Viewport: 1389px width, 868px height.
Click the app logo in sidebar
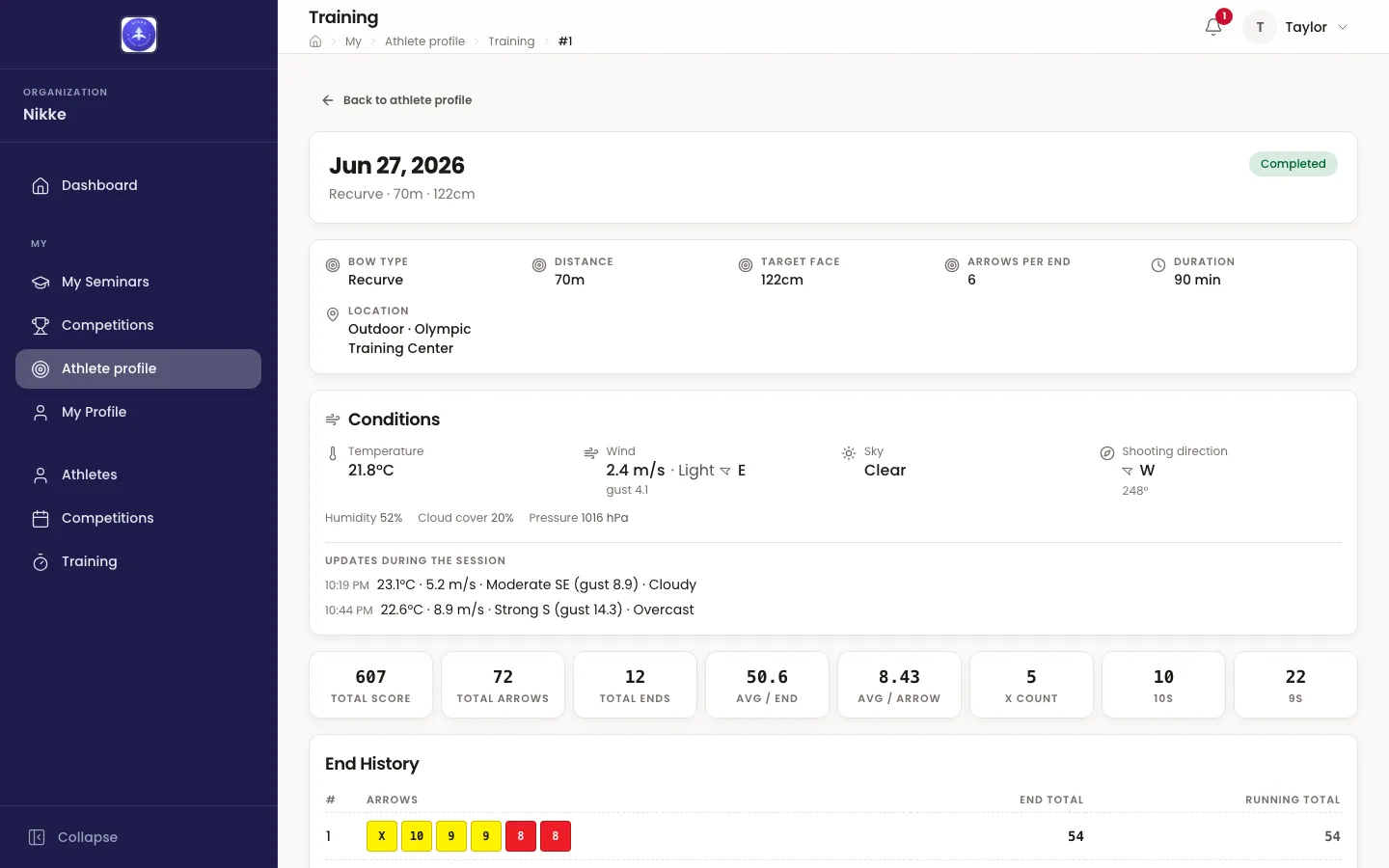[139, 35]
